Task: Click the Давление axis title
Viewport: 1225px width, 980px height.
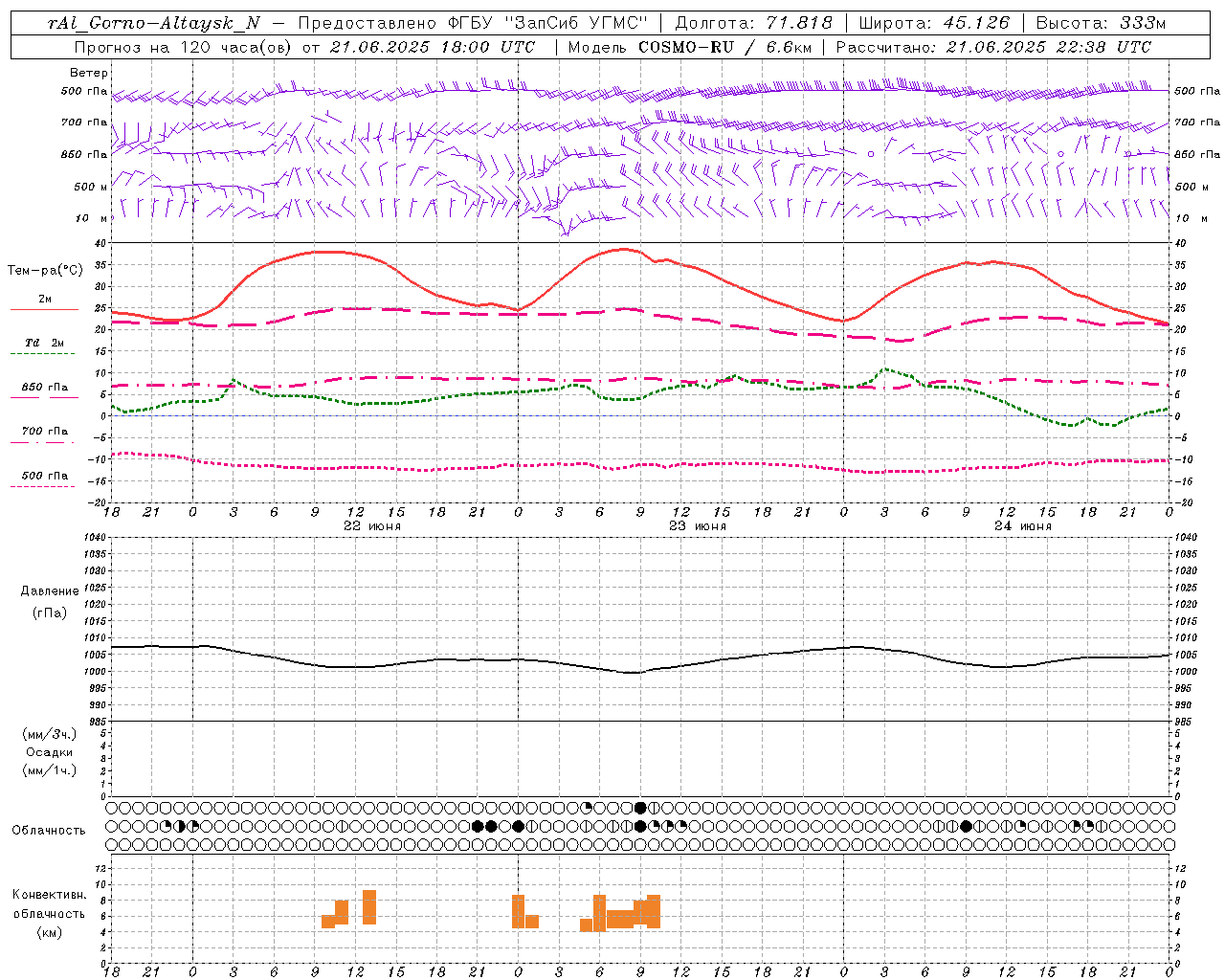Action: [50, 591]
